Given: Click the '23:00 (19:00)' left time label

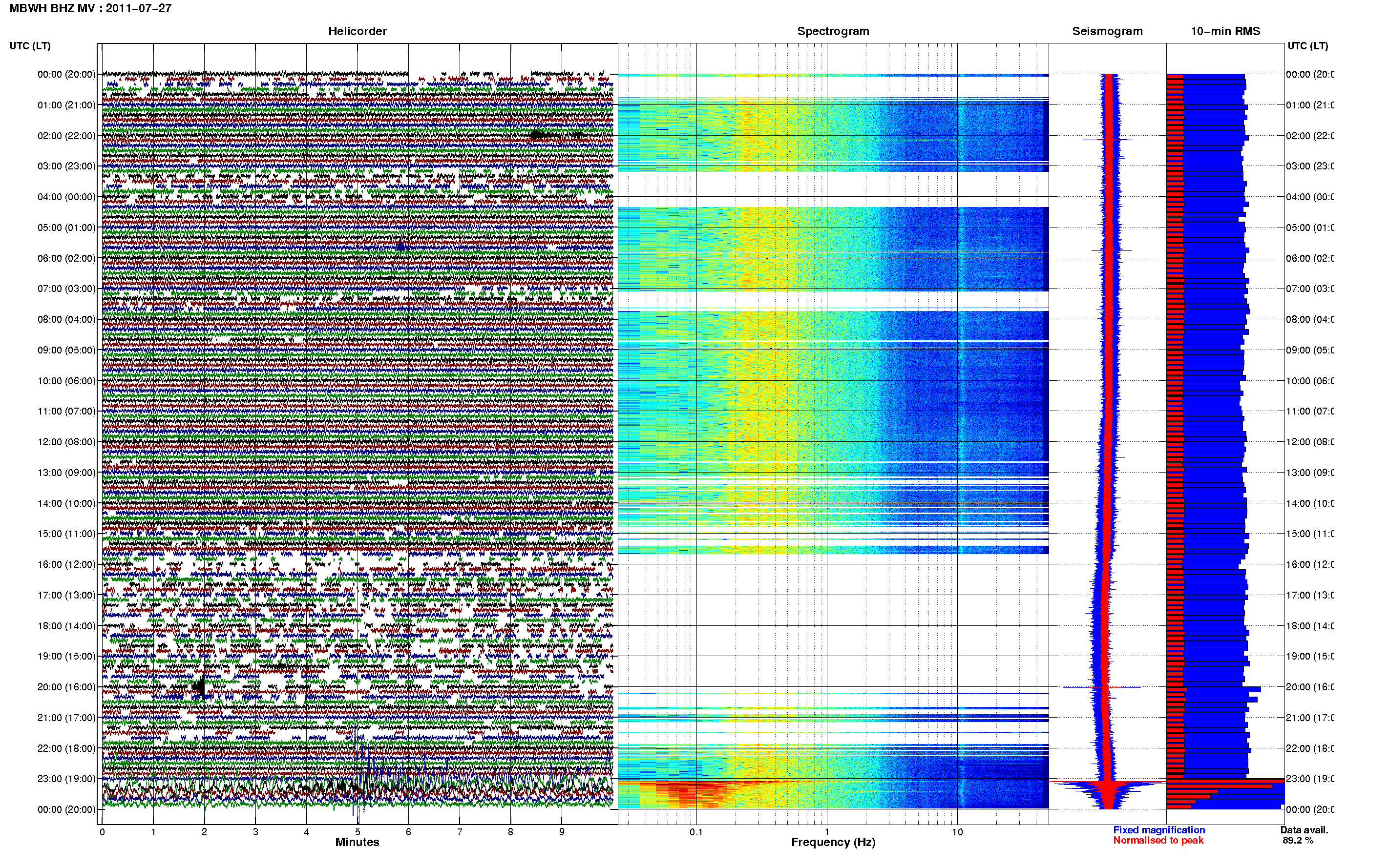Looking at the screenshot, I should (x=66, y=779).
